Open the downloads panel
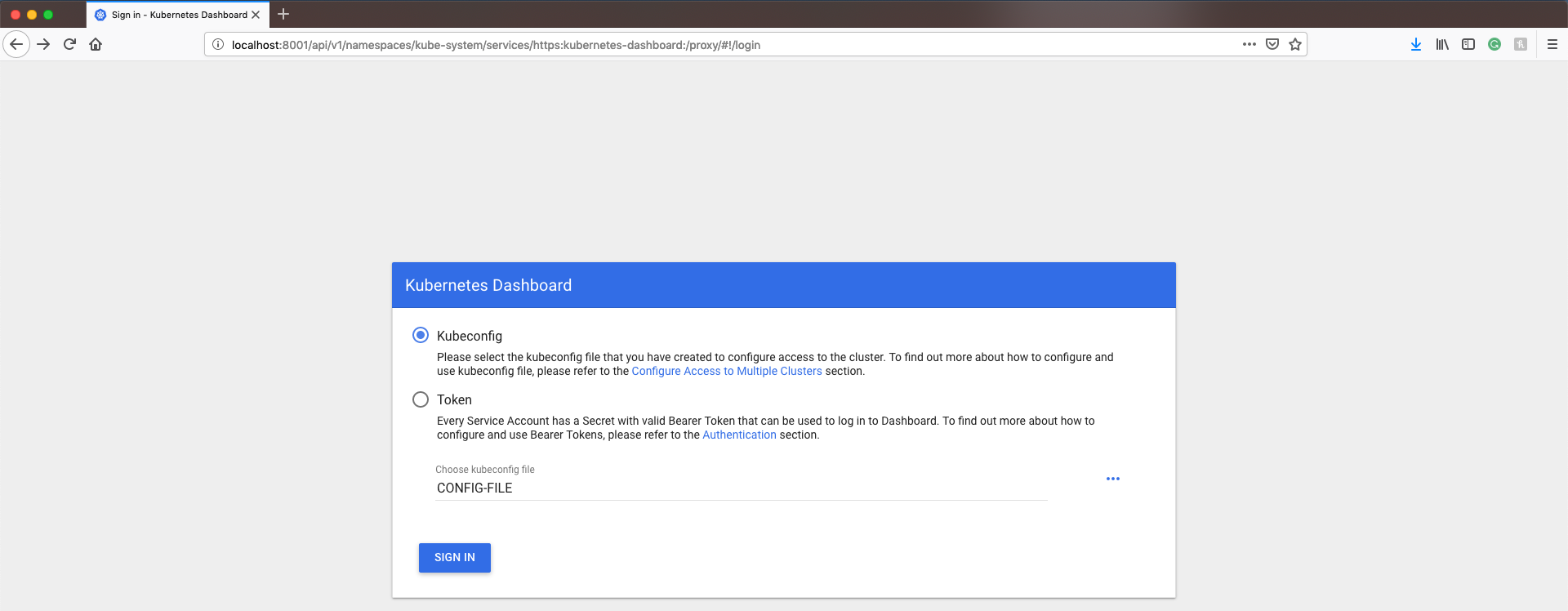The height and width of the screenshot is (611, 1568). (x=1416, y=44)
